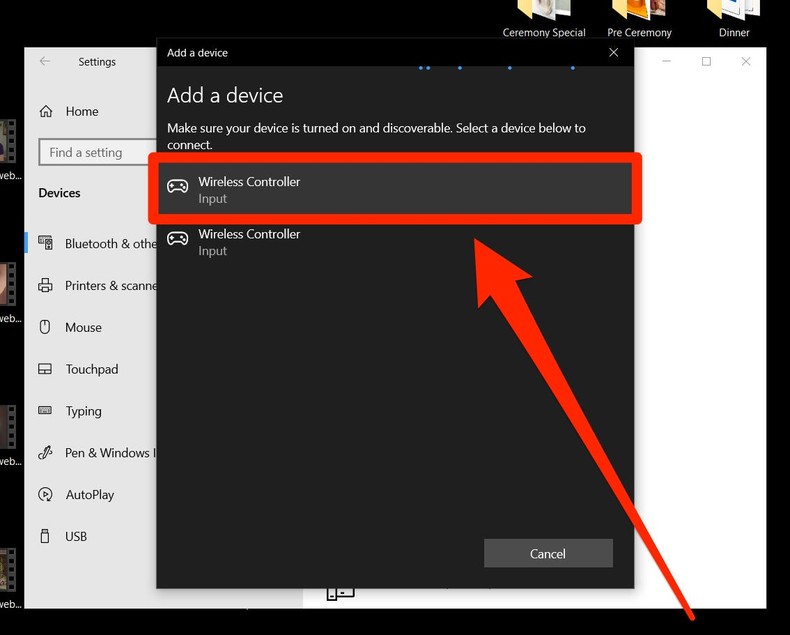Click the AutoPlay icon

pyautogui.click(x=45, y=494)
